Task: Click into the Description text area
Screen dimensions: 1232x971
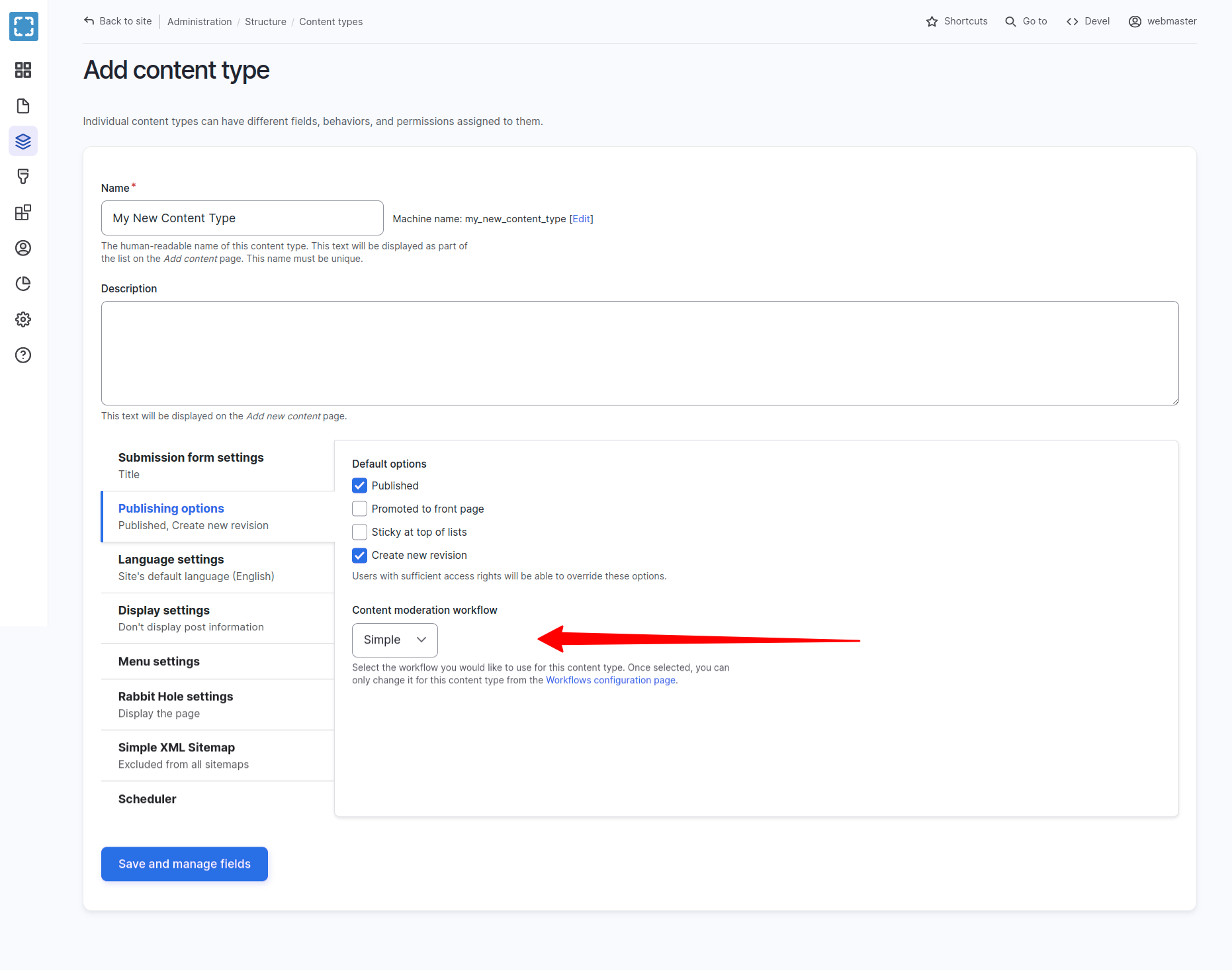Action: [639, 353]
